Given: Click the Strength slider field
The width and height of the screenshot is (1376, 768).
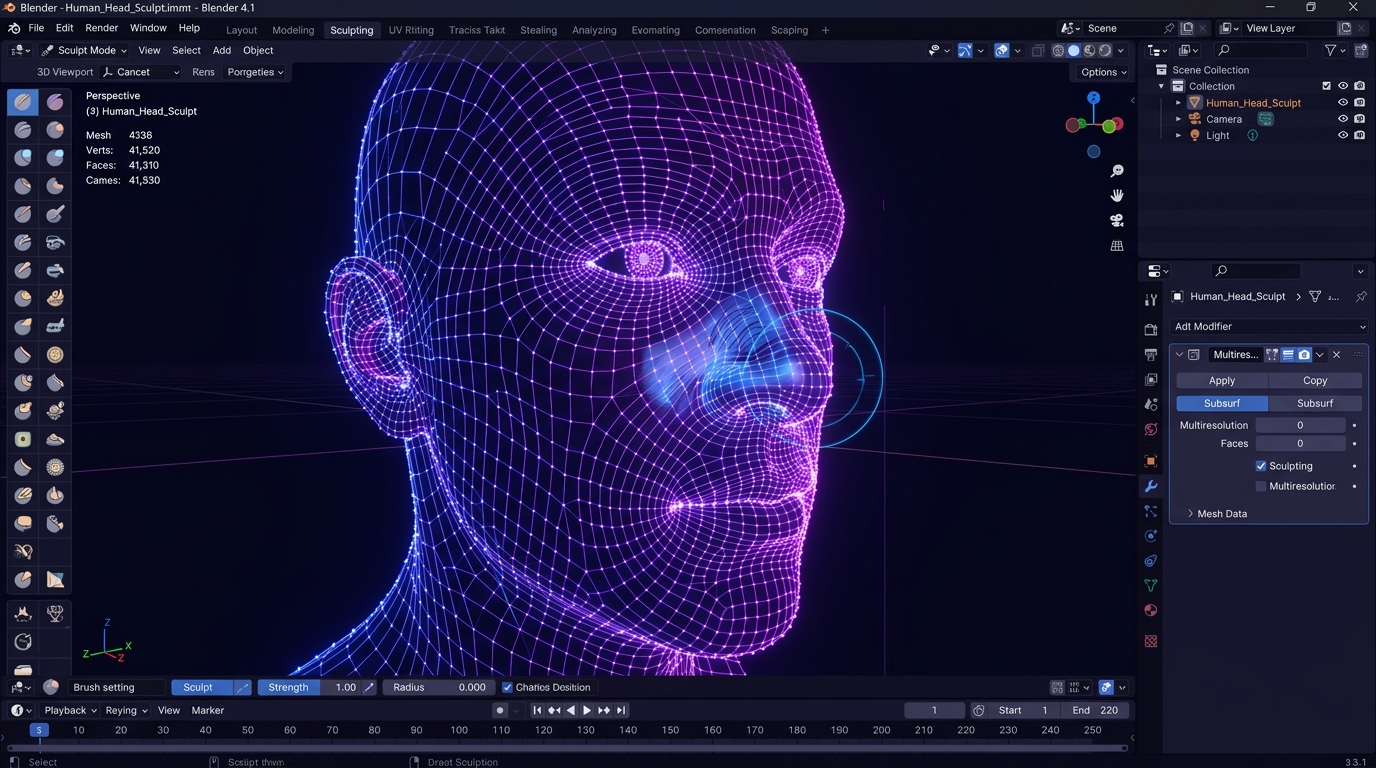Looking at the screenshot, I should pyautogui.click(x=309, y=687).
